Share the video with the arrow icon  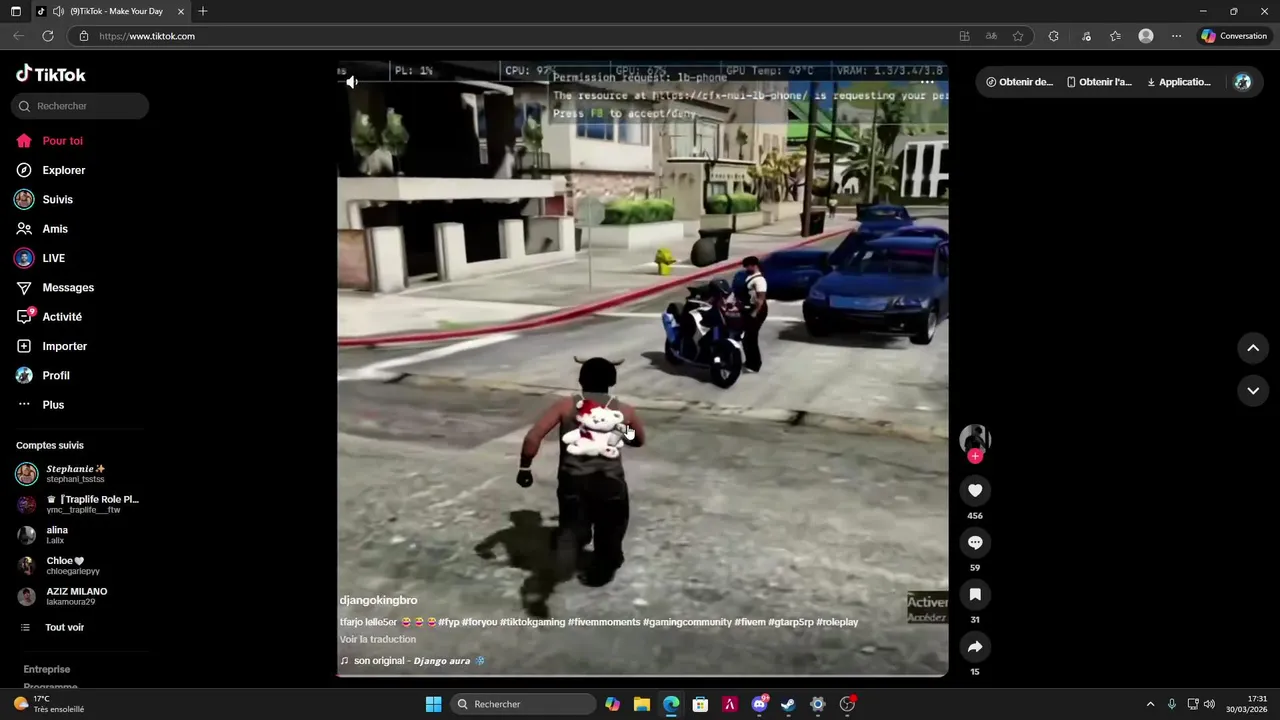point(975,646)
